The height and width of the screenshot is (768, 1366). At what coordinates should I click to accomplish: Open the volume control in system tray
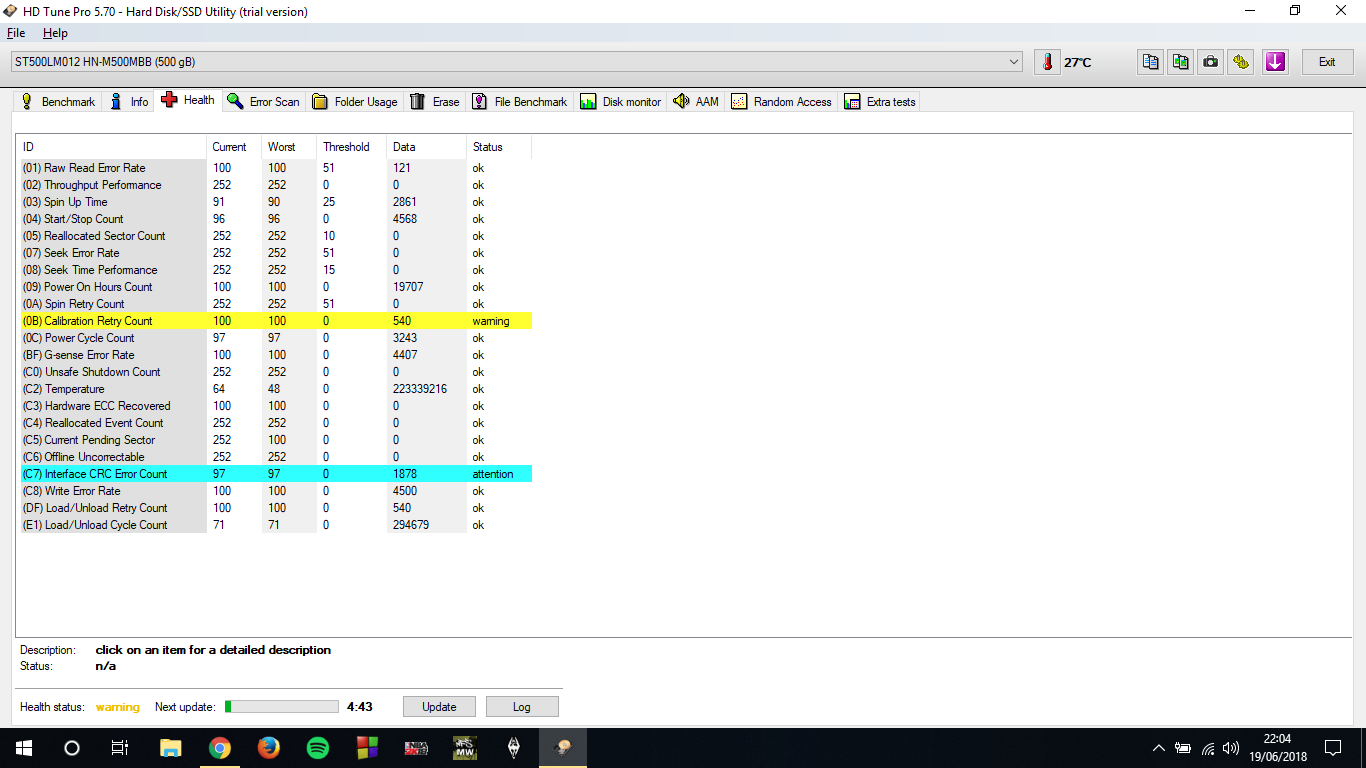(x=1230, y=748)
